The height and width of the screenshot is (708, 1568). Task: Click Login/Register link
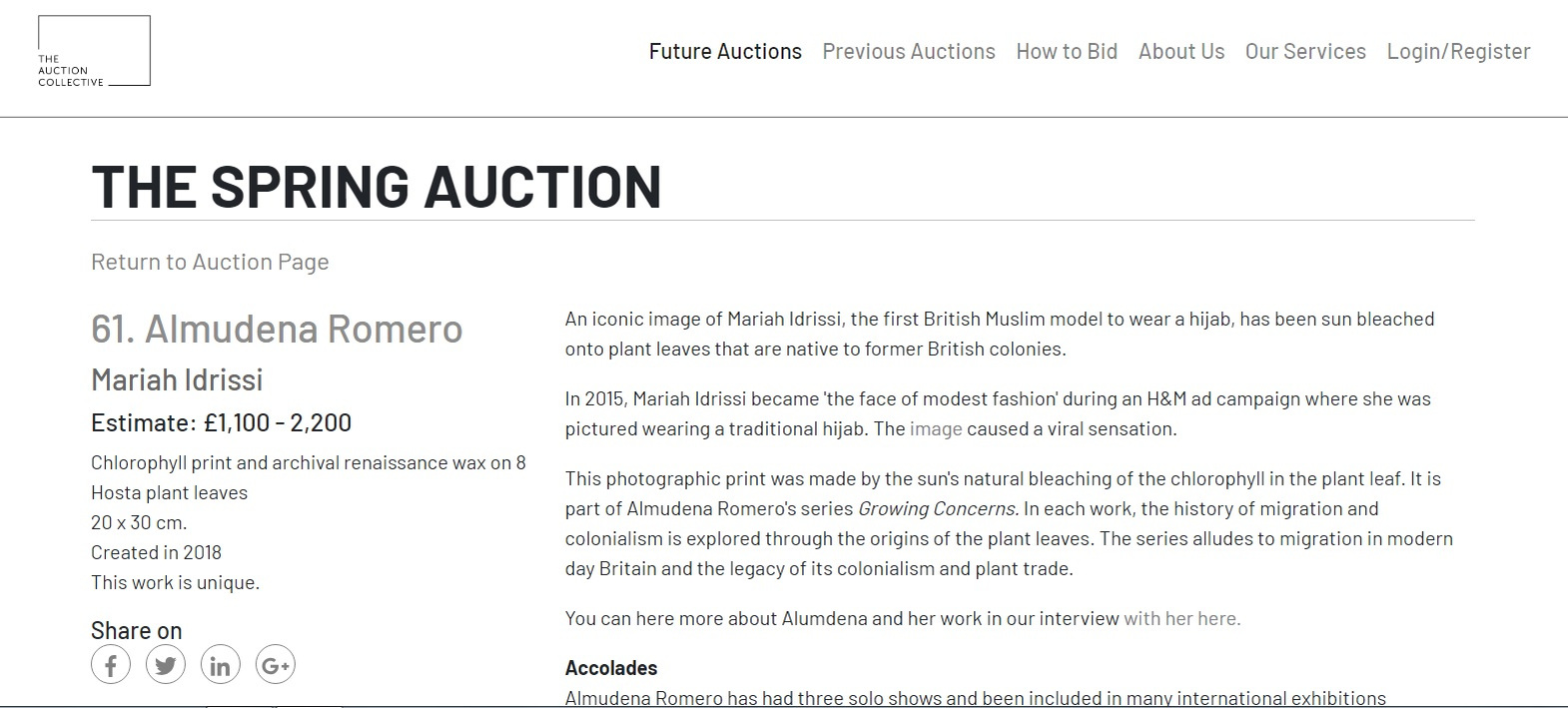[x=1458, y=52]
